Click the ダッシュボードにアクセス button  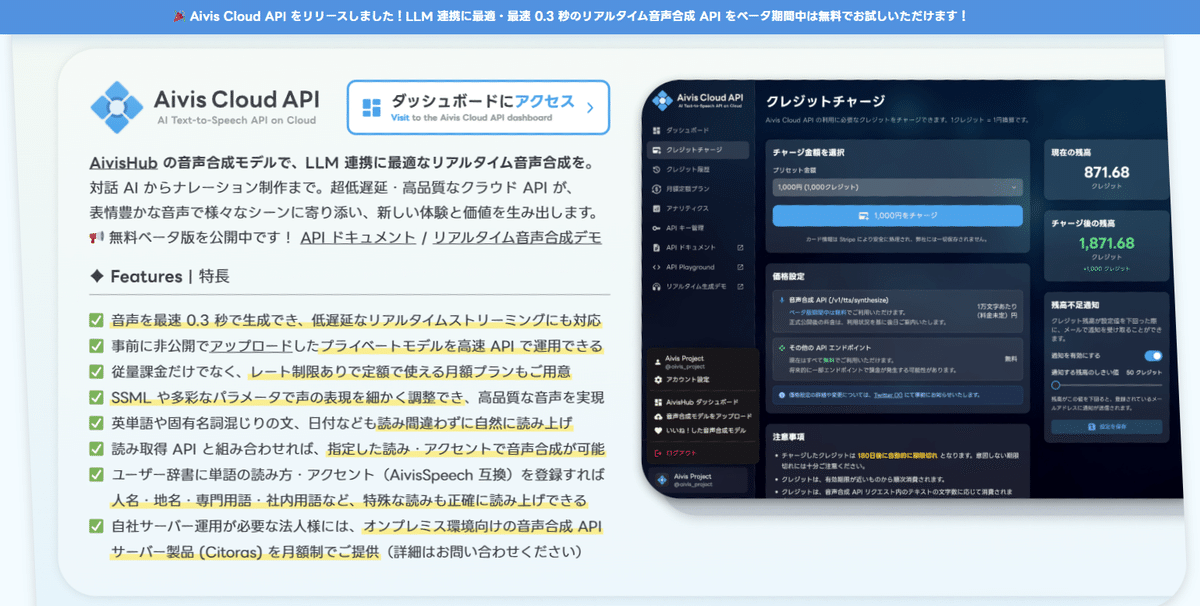click(478, 106)
